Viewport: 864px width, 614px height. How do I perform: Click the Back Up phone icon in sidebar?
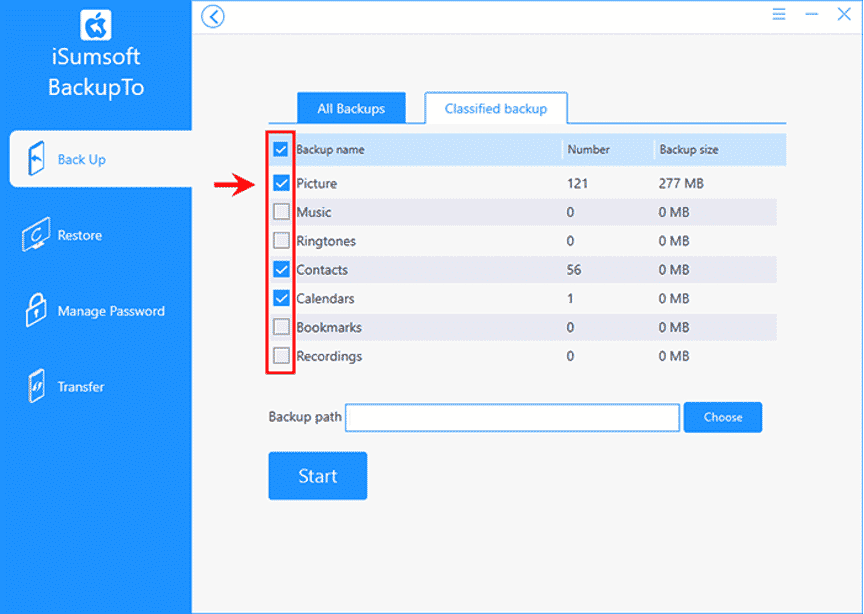tap(36, 158)
